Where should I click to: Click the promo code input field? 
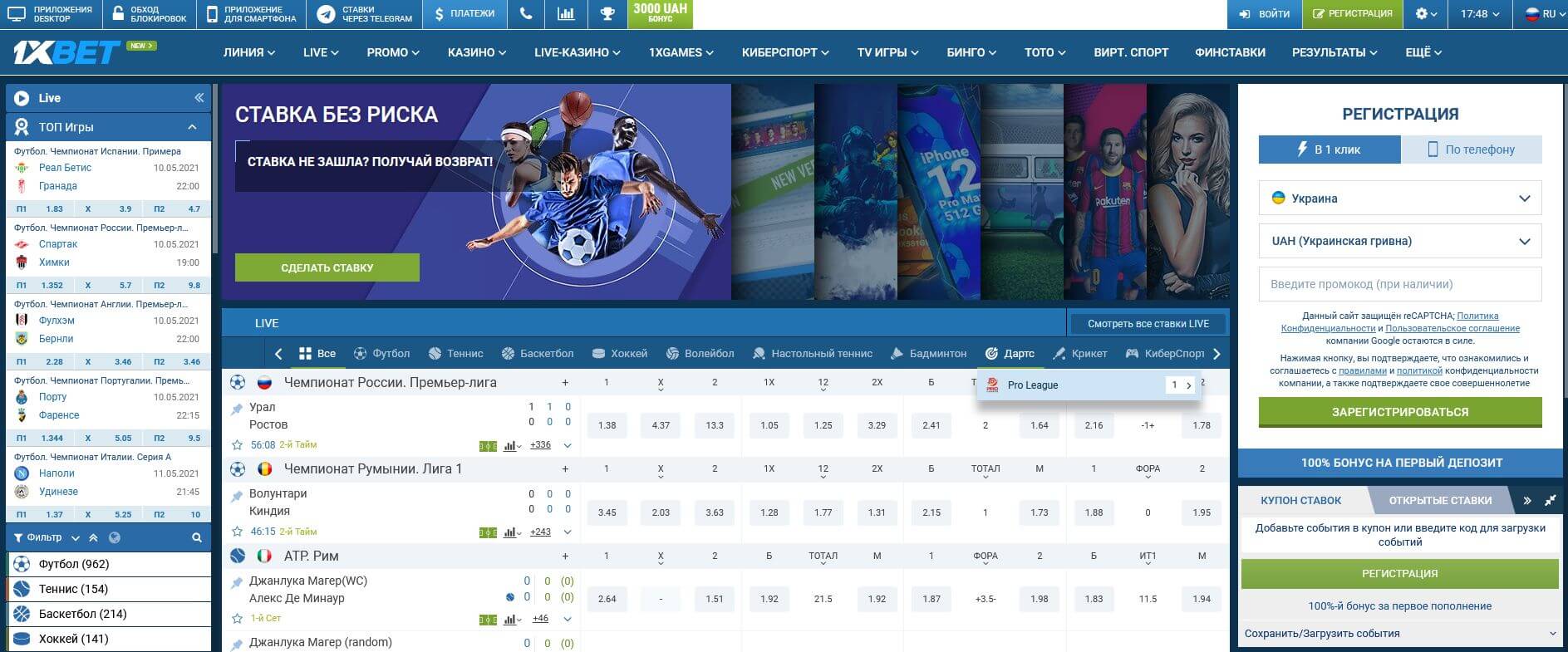tap(1399, 284)
